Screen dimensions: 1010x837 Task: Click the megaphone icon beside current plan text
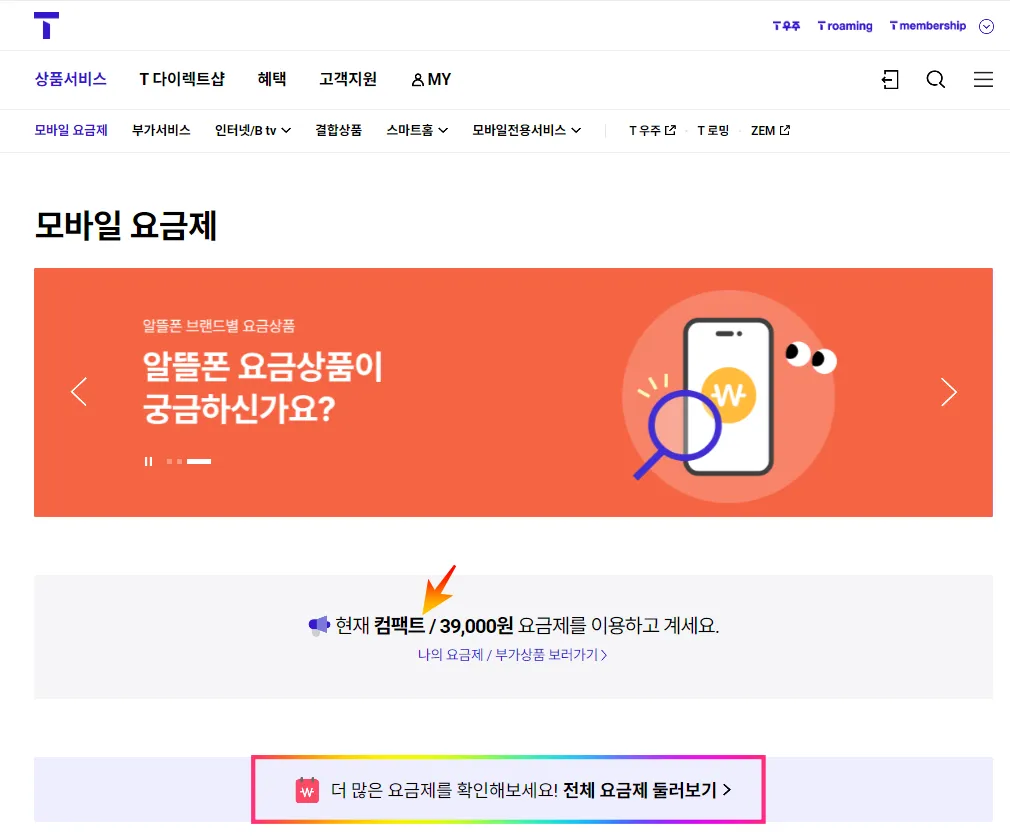click(318, 624)
